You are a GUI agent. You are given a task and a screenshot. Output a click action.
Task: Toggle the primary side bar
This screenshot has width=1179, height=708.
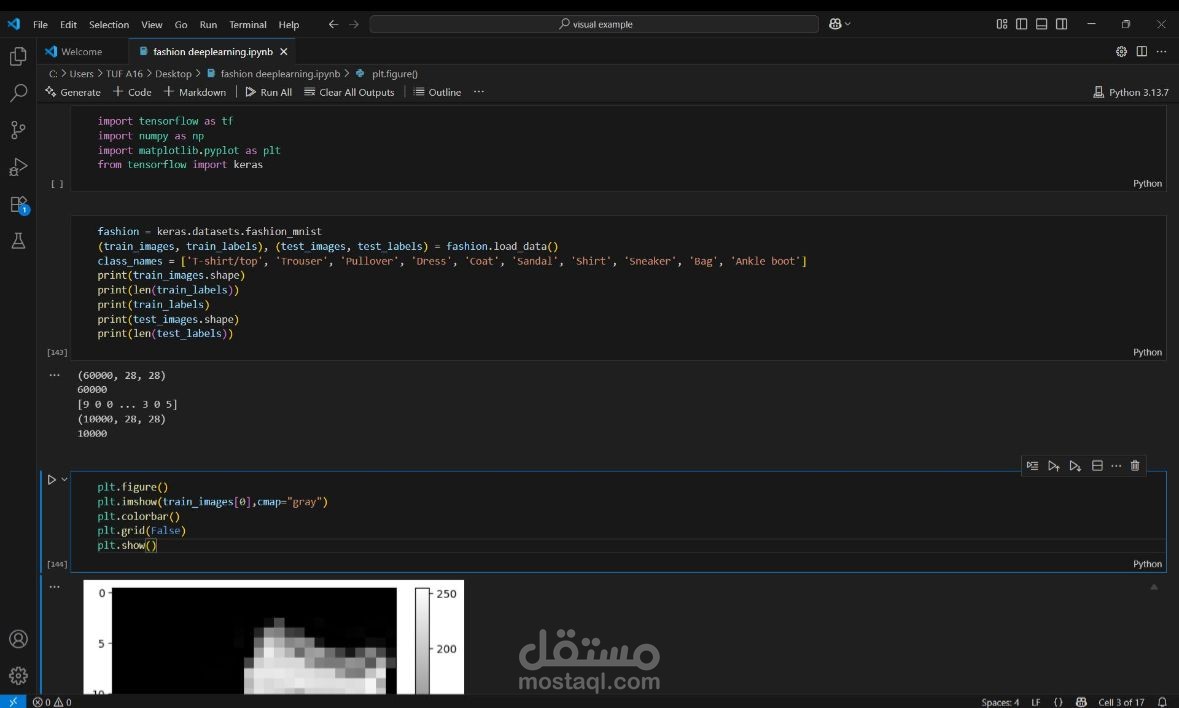tap(1021, 24)
